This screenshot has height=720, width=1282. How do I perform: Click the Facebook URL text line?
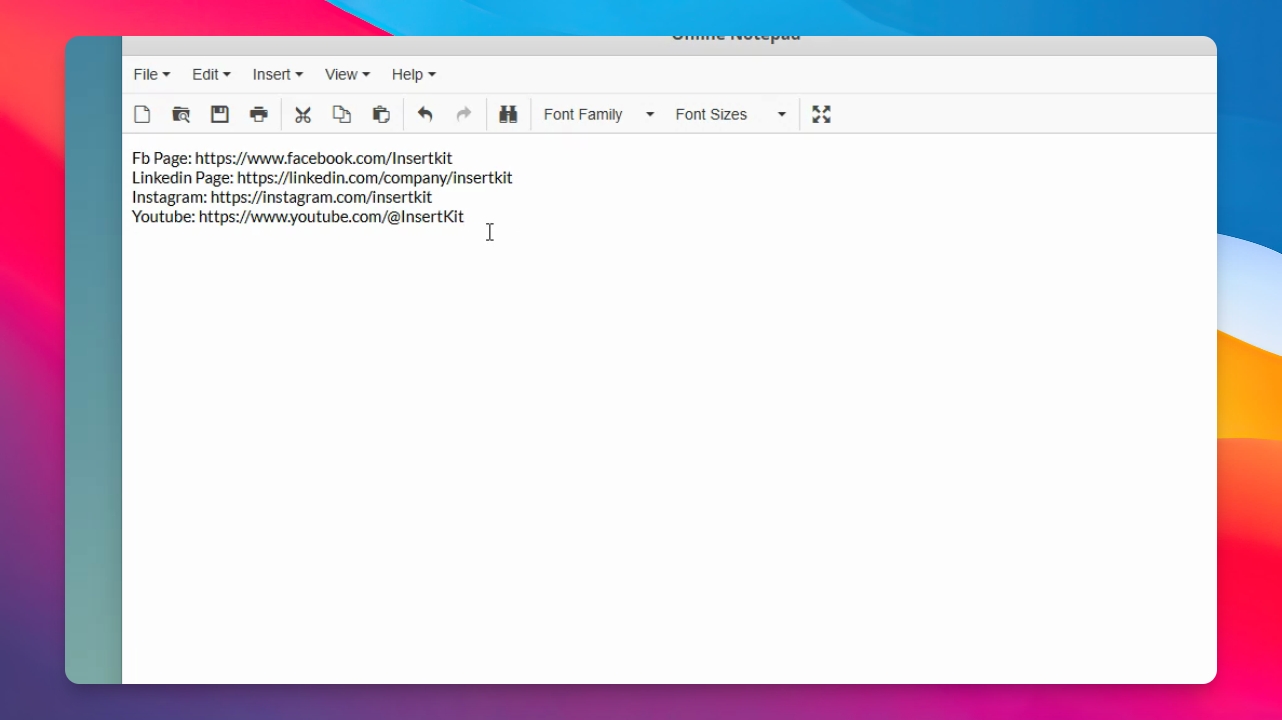pos(292,158)
